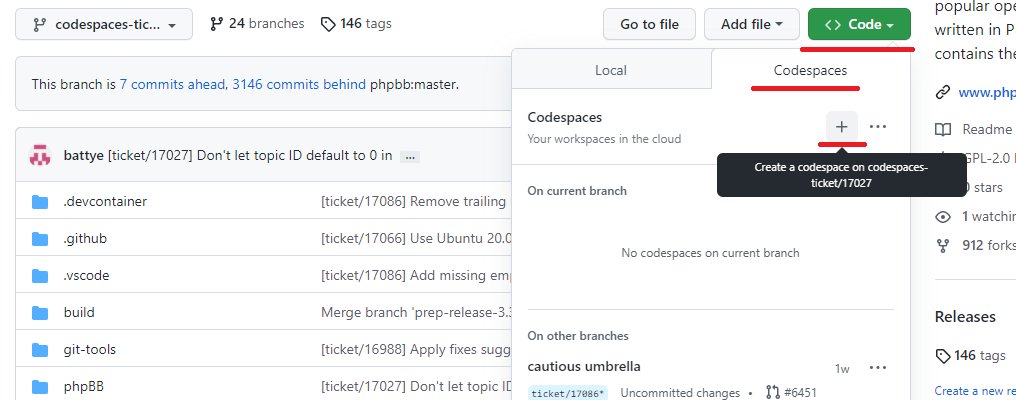
Task: Open the .devcontainer folder
Action: 105,202
